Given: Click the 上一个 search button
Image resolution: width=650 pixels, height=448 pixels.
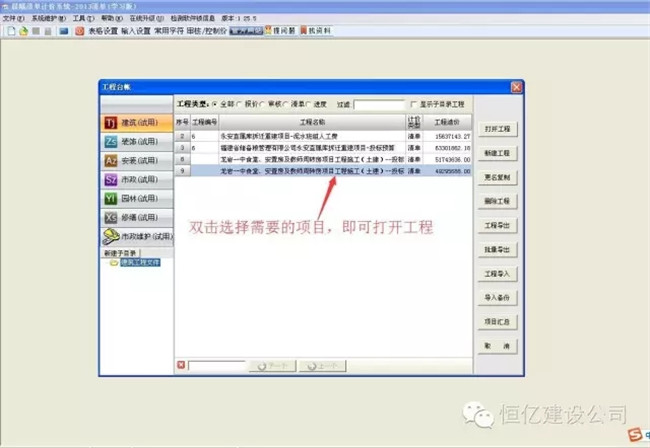Looking at the screenshot, I should click(323, 366).
